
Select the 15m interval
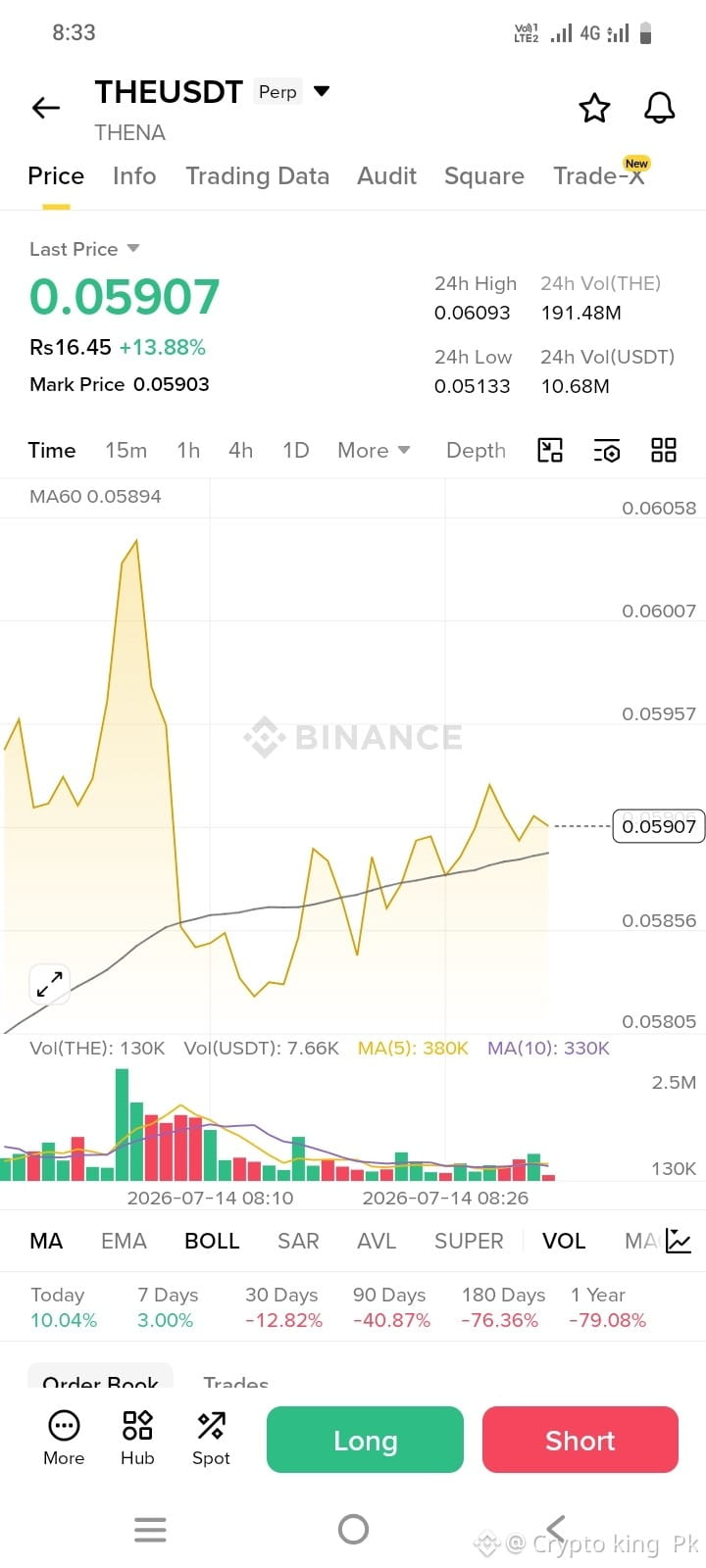[x=126, y=450]
